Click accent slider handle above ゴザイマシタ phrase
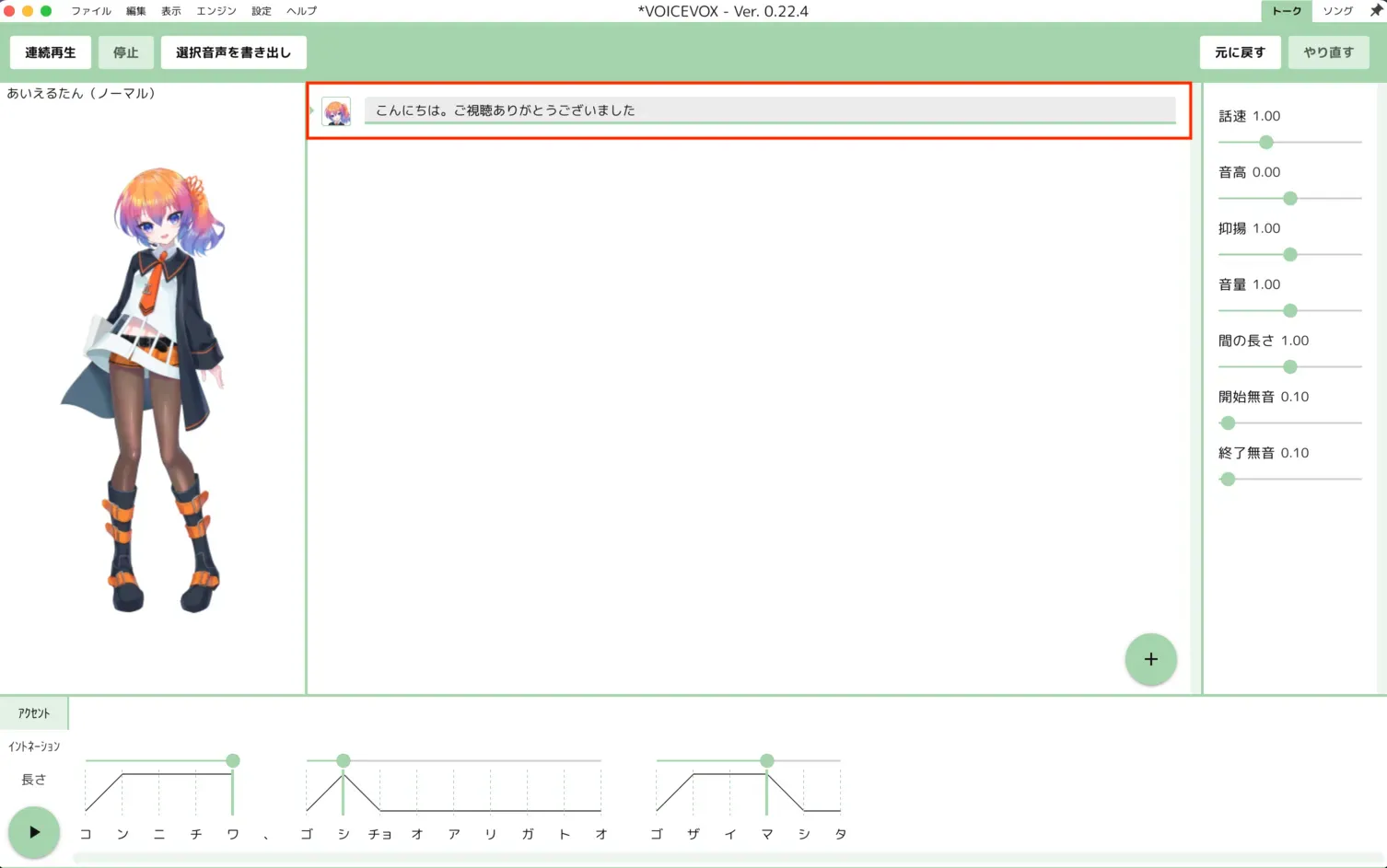 click(x=767, y=760)
